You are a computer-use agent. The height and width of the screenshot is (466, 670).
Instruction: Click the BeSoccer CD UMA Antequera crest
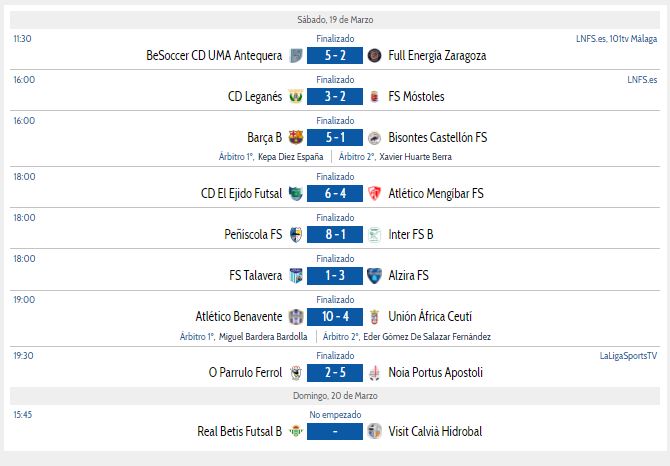pyautogui.click(x=296, y=56)
